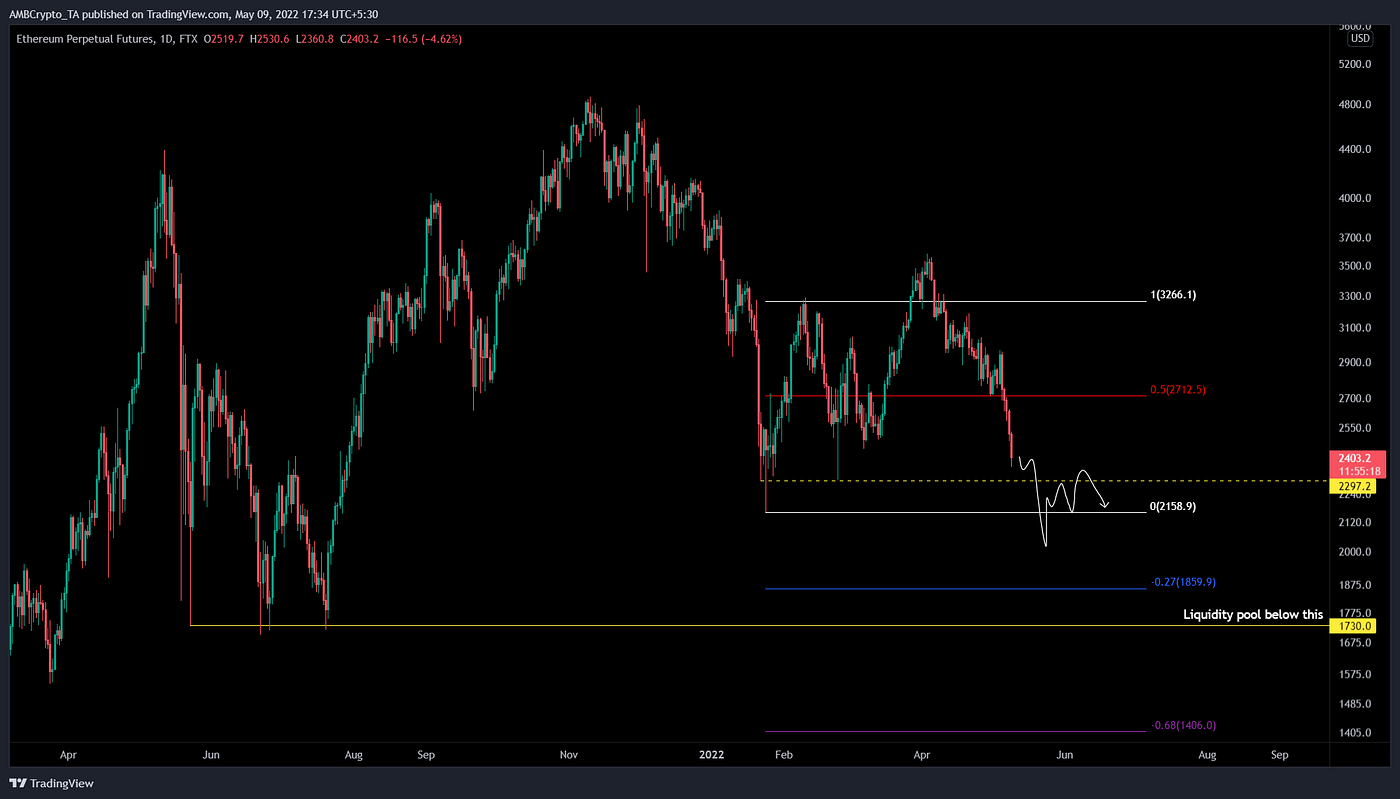
Task: Toggle the 0(2158.9) Fibonacci base level
Action: pyautogui.click(x=1172, y=506)
